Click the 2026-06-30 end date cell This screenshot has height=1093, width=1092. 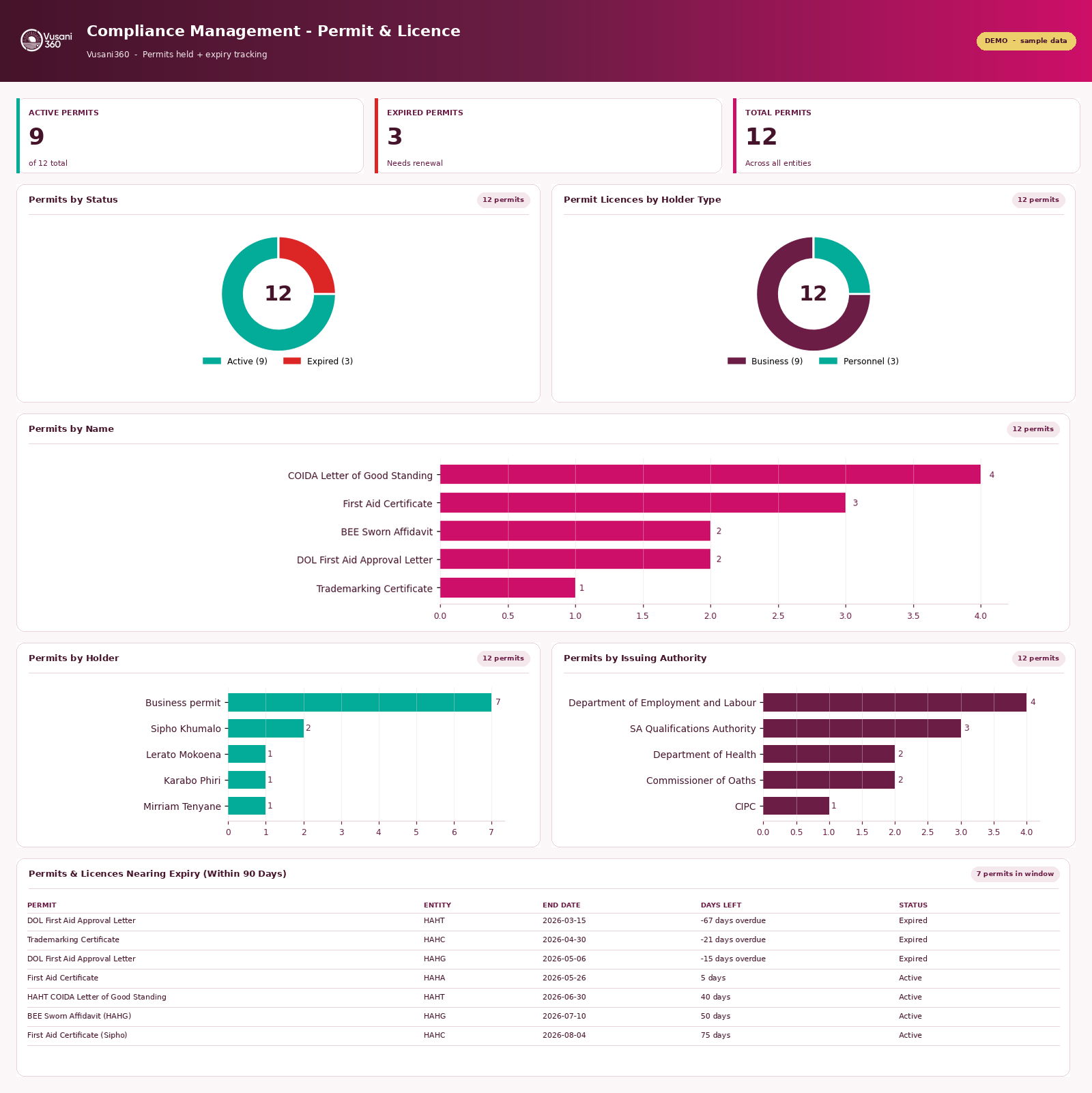coord(564,997)
